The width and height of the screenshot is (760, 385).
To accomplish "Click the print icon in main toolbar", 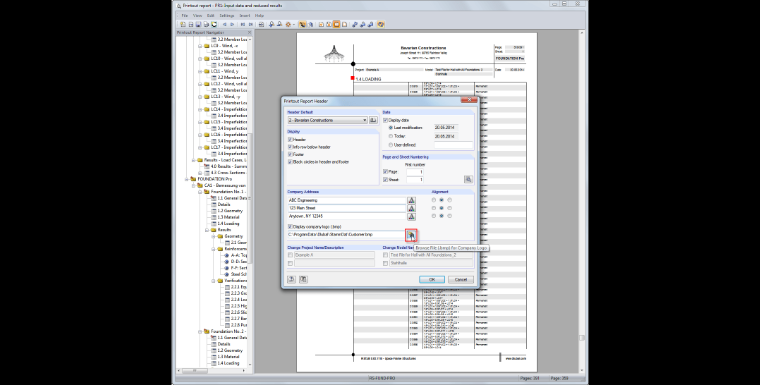I will (x=206, y=24).
